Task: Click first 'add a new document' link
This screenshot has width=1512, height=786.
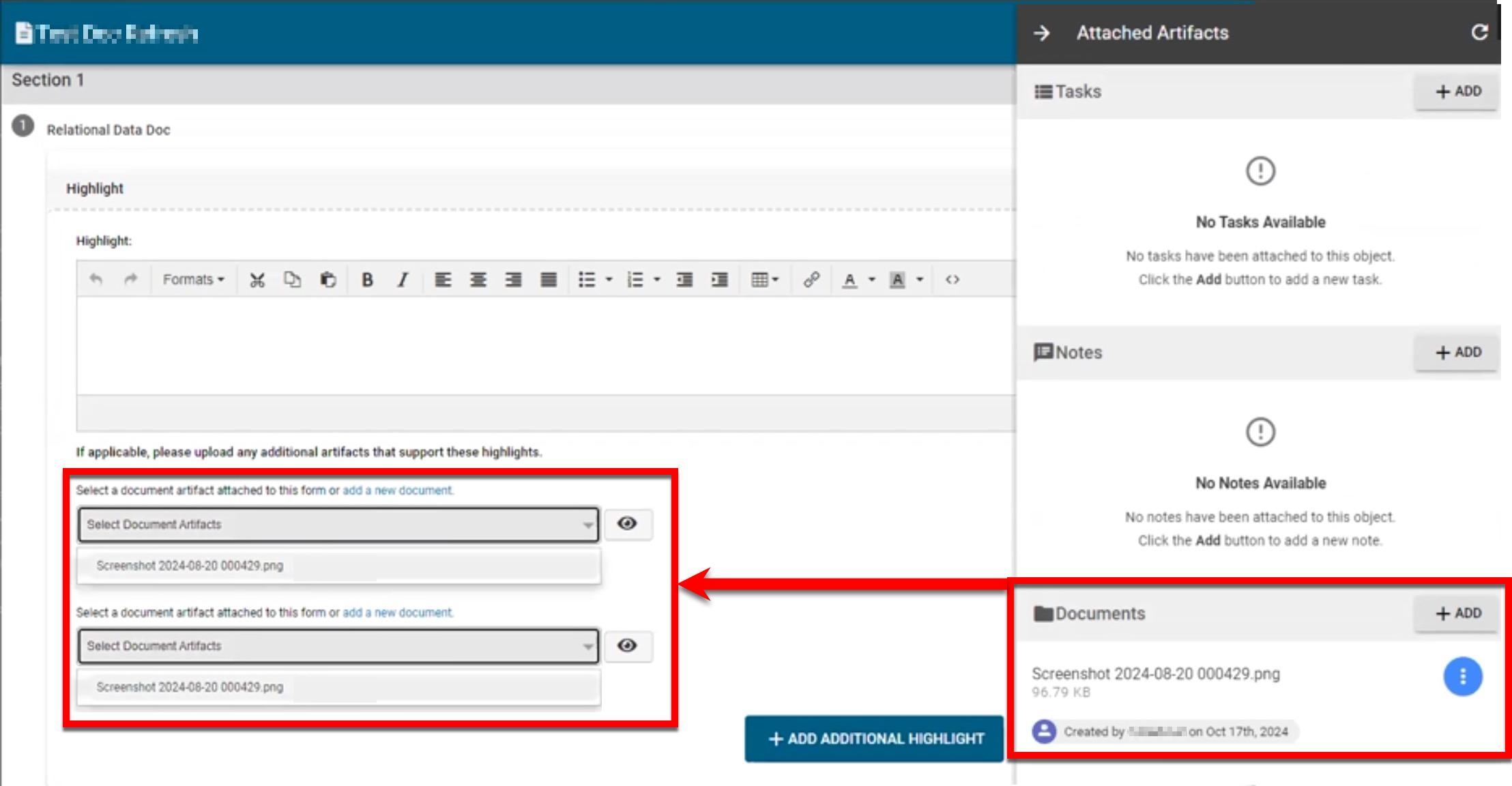Action: pos(397,490)
